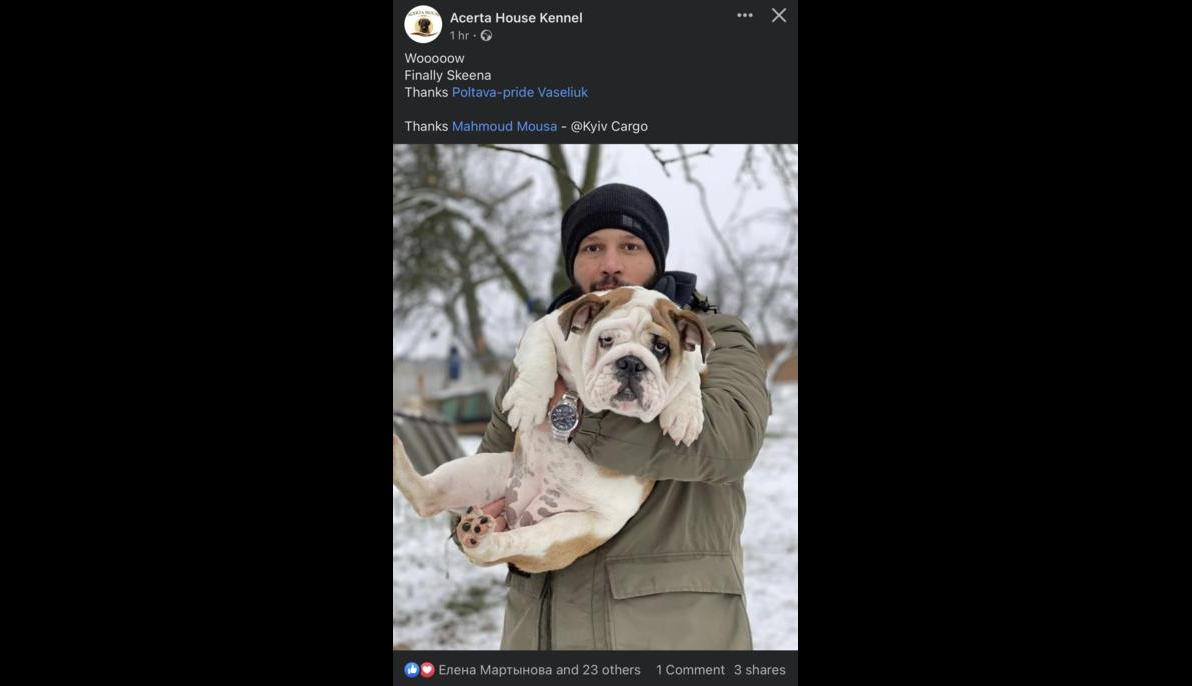Screen dimensions: 1192x686
Task: Open Acerta House Kennel's profile picture
Action: (423, 24)
